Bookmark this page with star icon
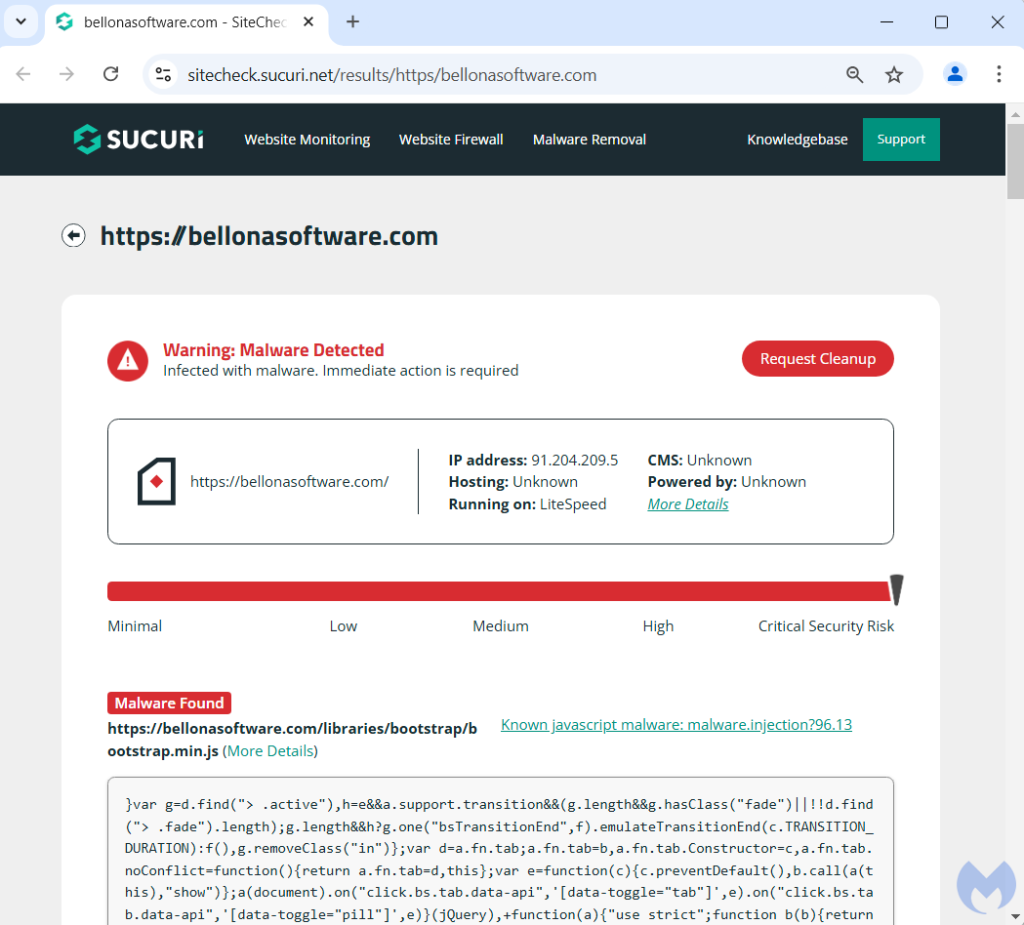Viewport: 1024px width, 925px height. [x=894, y=75]
